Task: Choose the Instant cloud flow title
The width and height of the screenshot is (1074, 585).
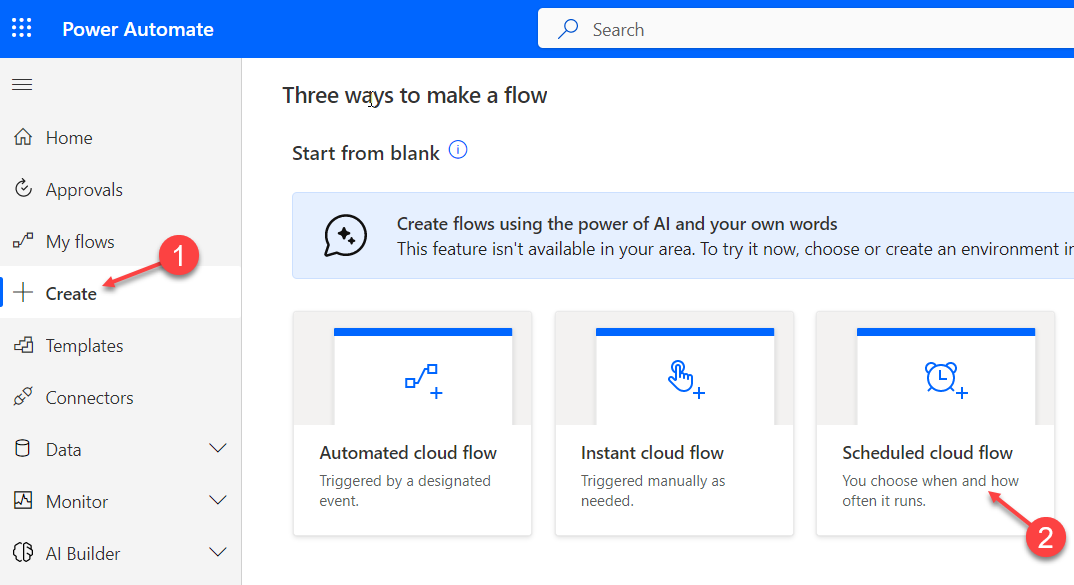Action: [652, 453]
